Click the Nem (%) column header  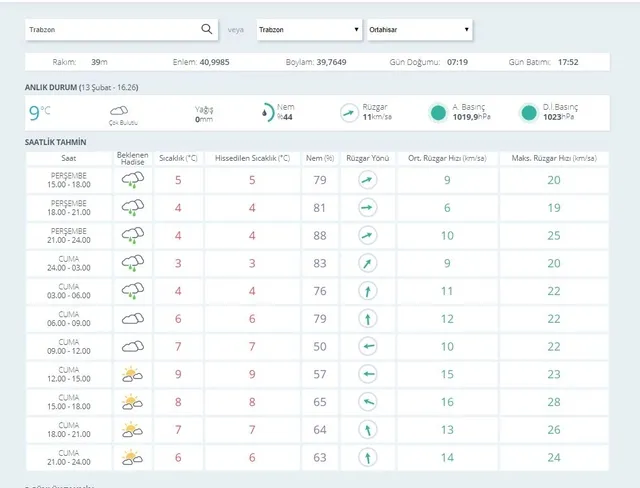pos(320,158)
